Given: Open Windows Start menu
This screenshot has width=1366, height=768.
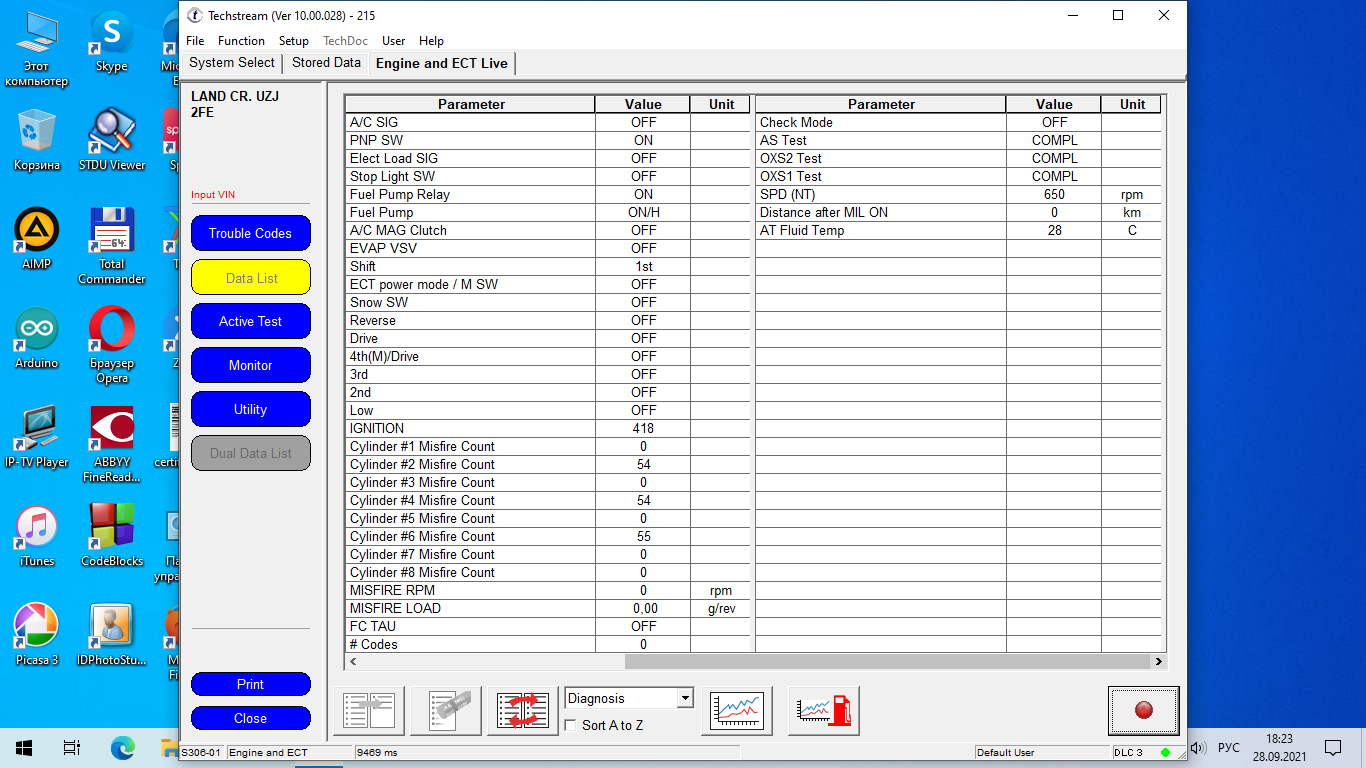Looking at the screenshot, I should tap(24, 747).
